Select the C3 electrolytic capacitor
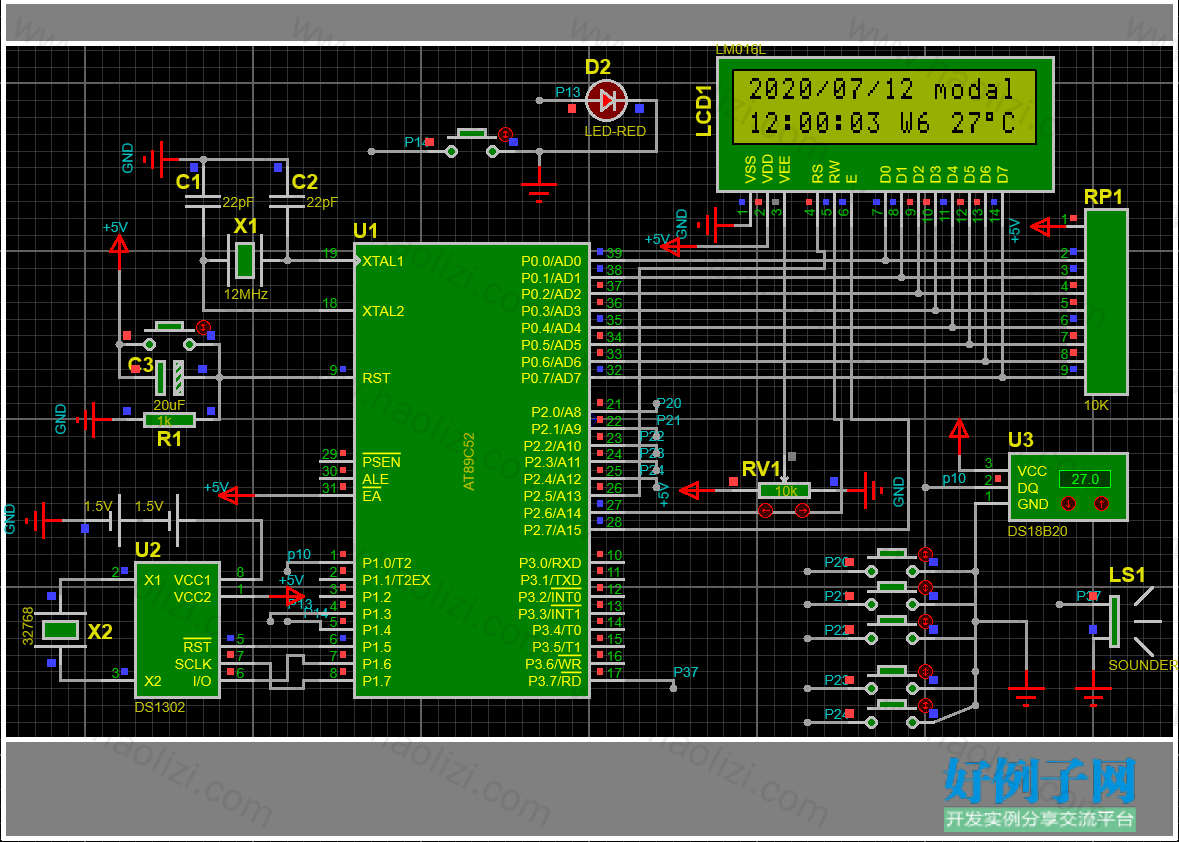The width and height of the screenshot is (1179, 842). tap(169, 377)
